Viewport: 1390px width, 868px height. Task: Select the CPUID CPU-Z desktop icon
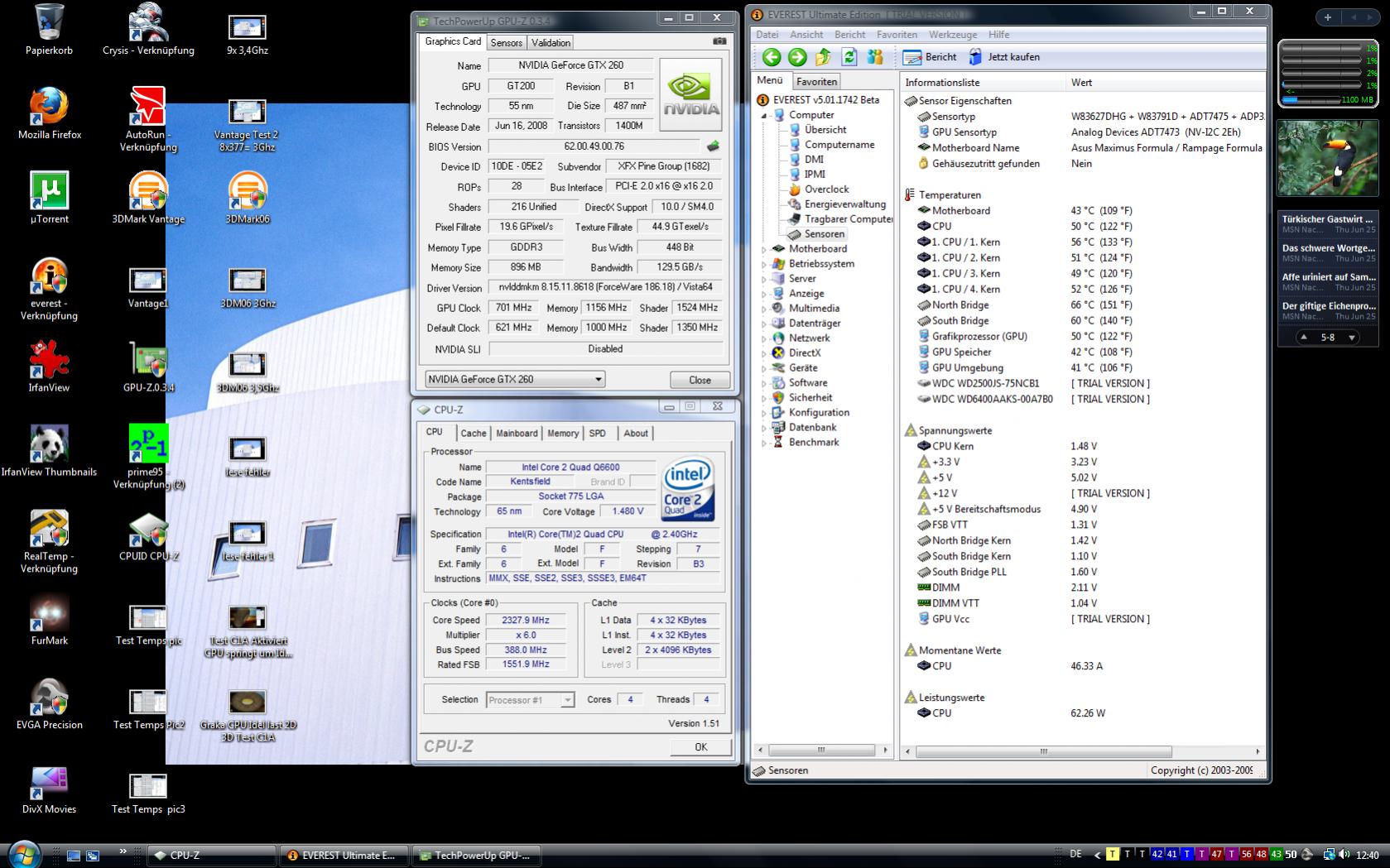[x=149, y=535]
